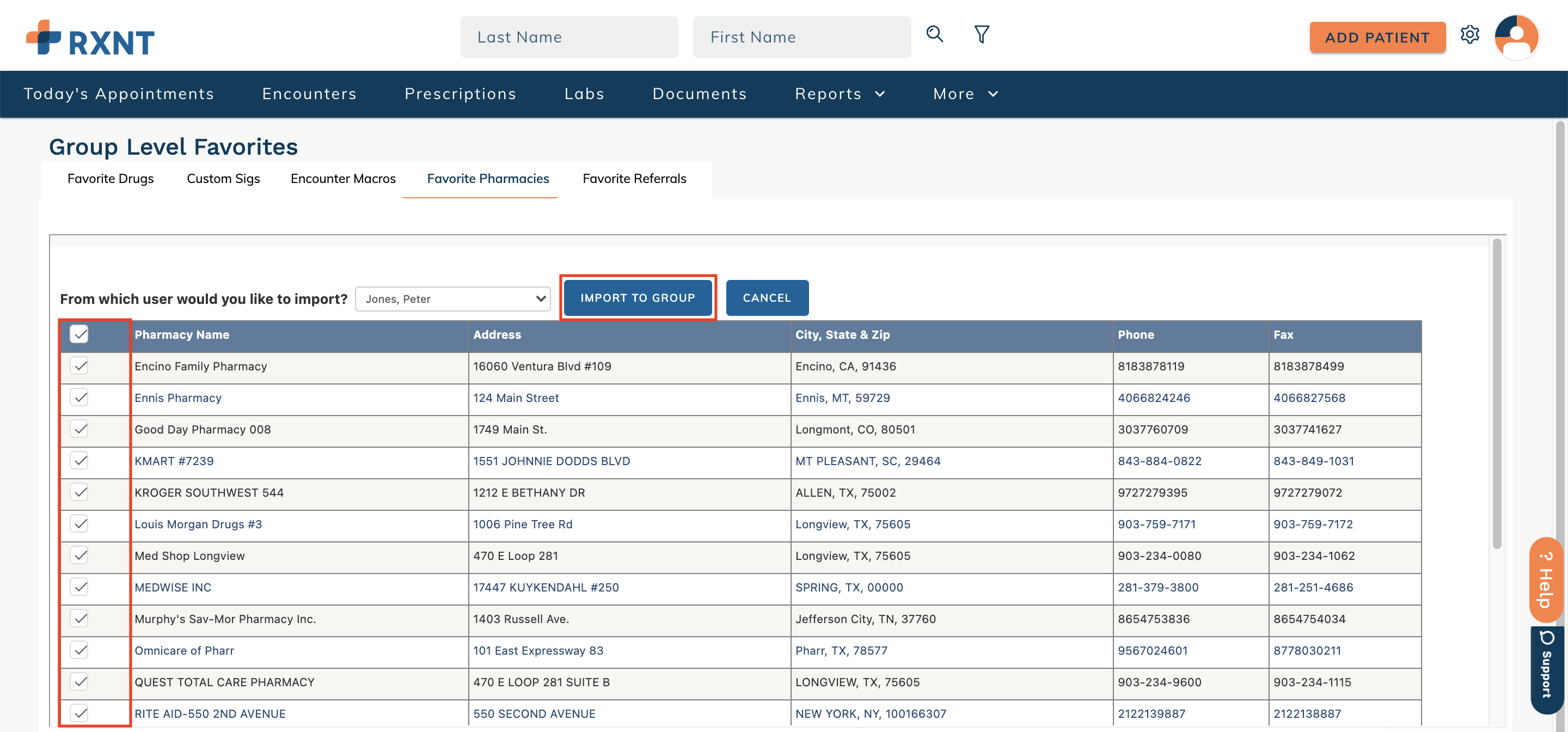This screenshot has height=732, width=1568.
Task: Click the City, State & Zip header
Action: coord(842,334)
